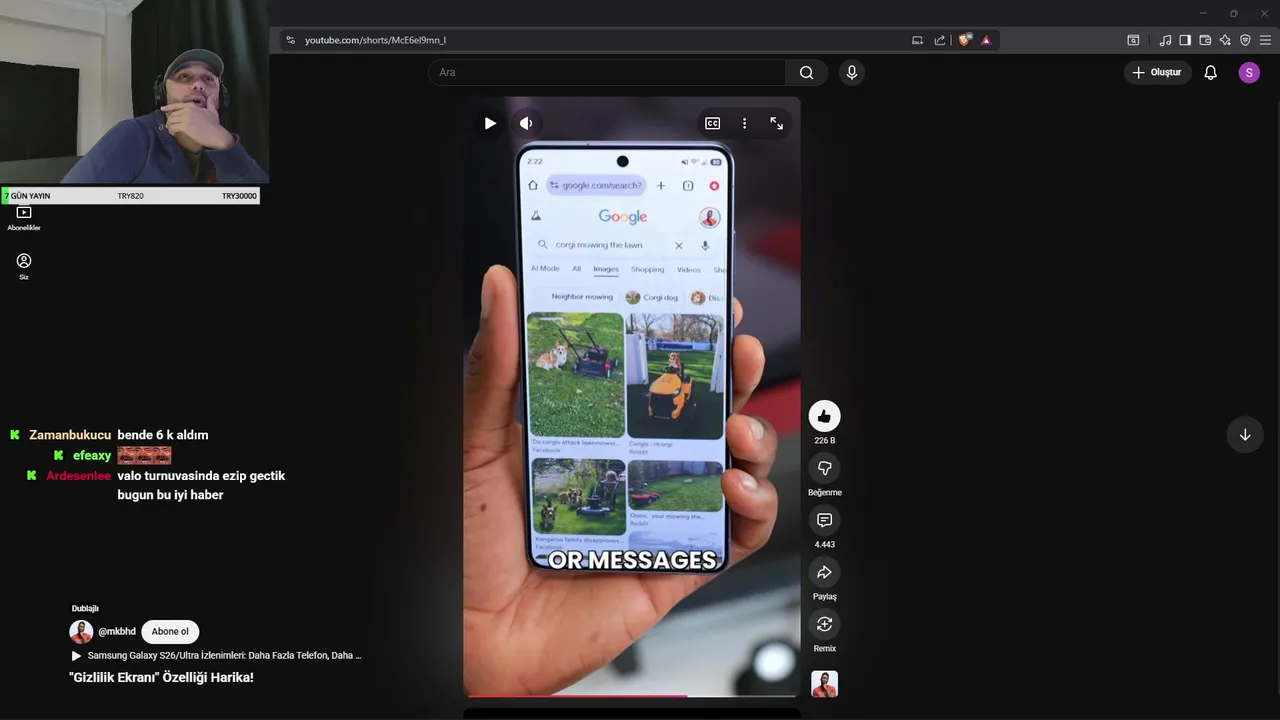Toggle closed captions on the Short
Screen dimensions: 1280x720
712,123
